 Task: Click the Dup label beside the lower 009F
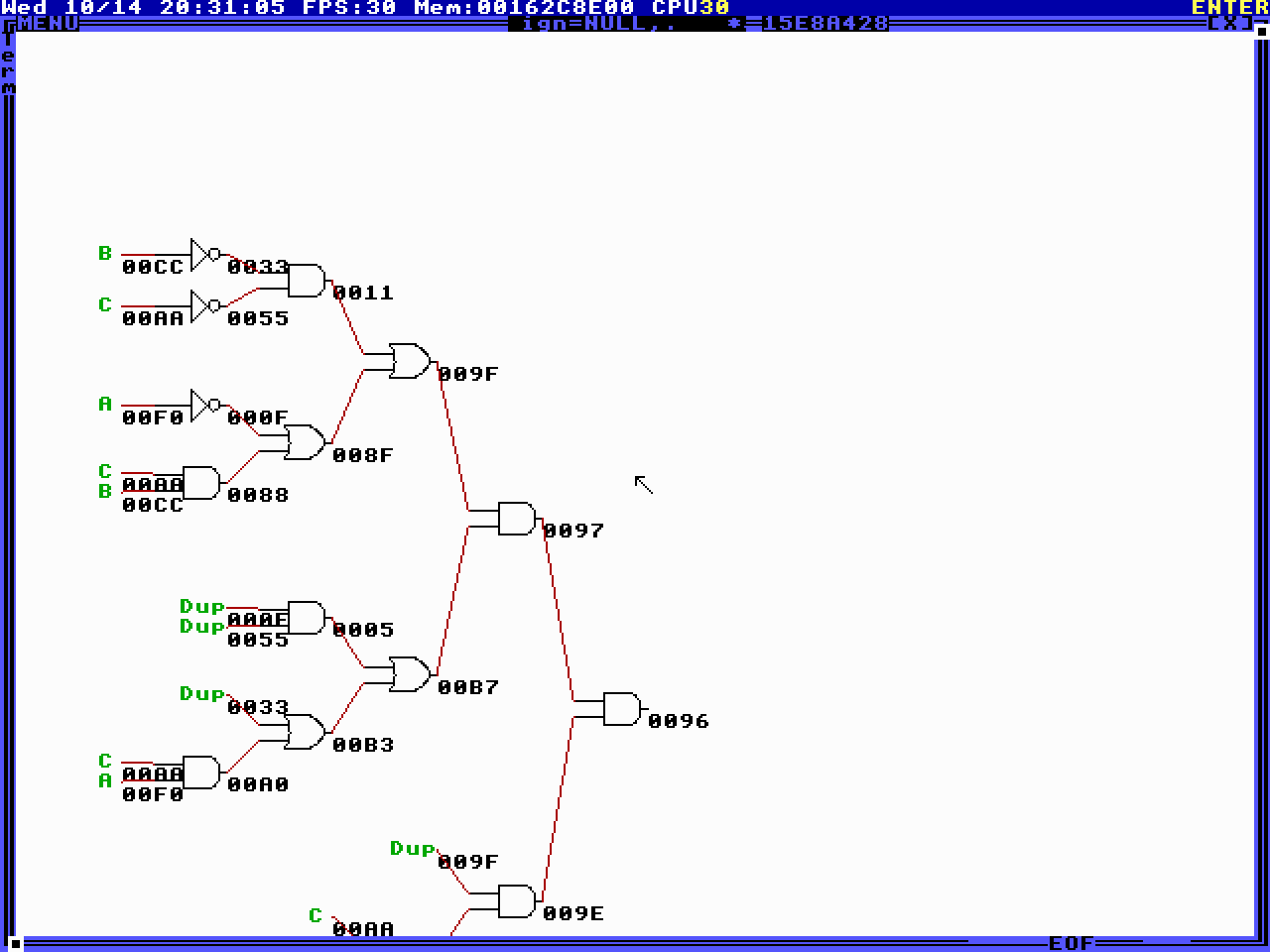coord(413,848)
